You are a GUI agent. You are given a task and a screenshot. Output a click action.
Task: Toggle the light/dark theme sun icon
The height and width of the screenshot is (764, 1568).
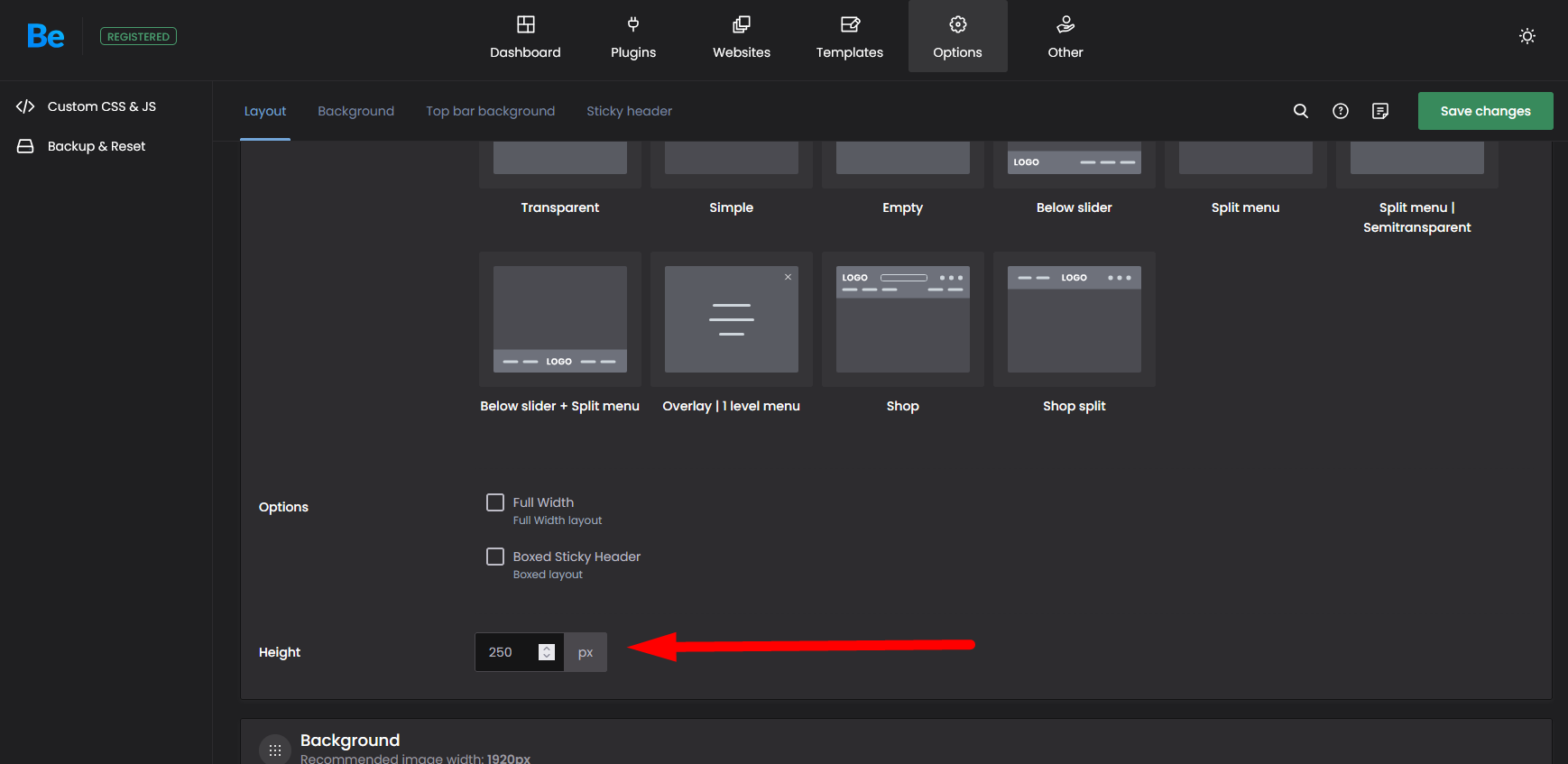point(1526,36)
